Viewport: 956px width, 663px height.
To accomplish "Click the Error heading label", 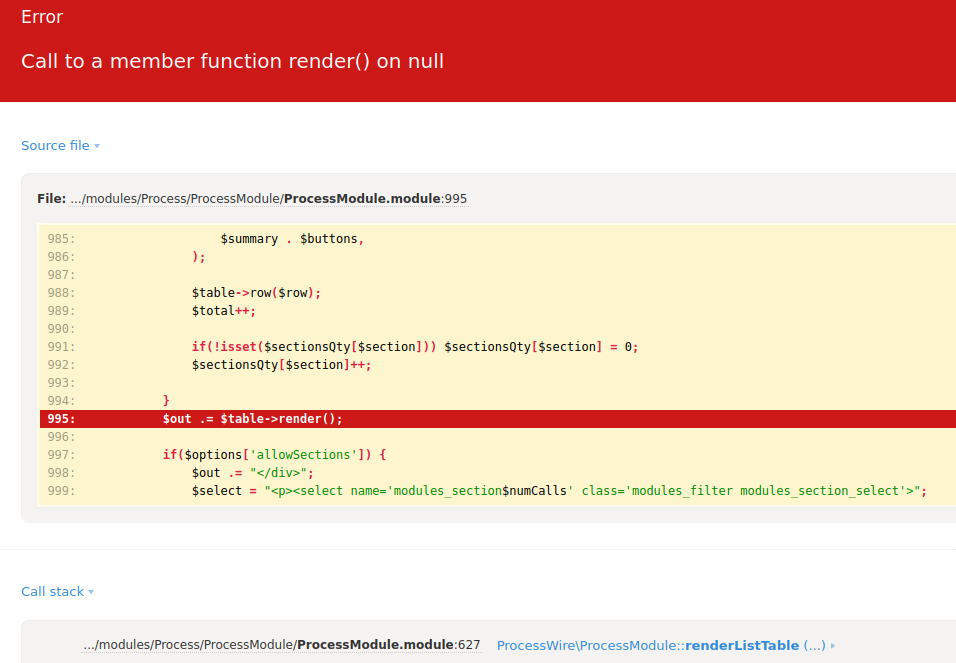I will coord(41,17).
